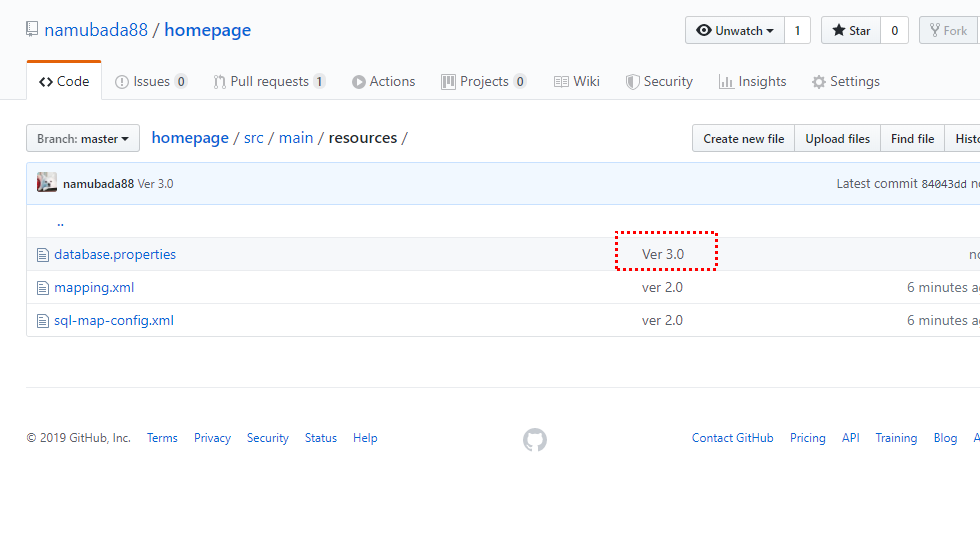Click Create new file button
This screenshot has height=560, width=980.
coord(743,138)
